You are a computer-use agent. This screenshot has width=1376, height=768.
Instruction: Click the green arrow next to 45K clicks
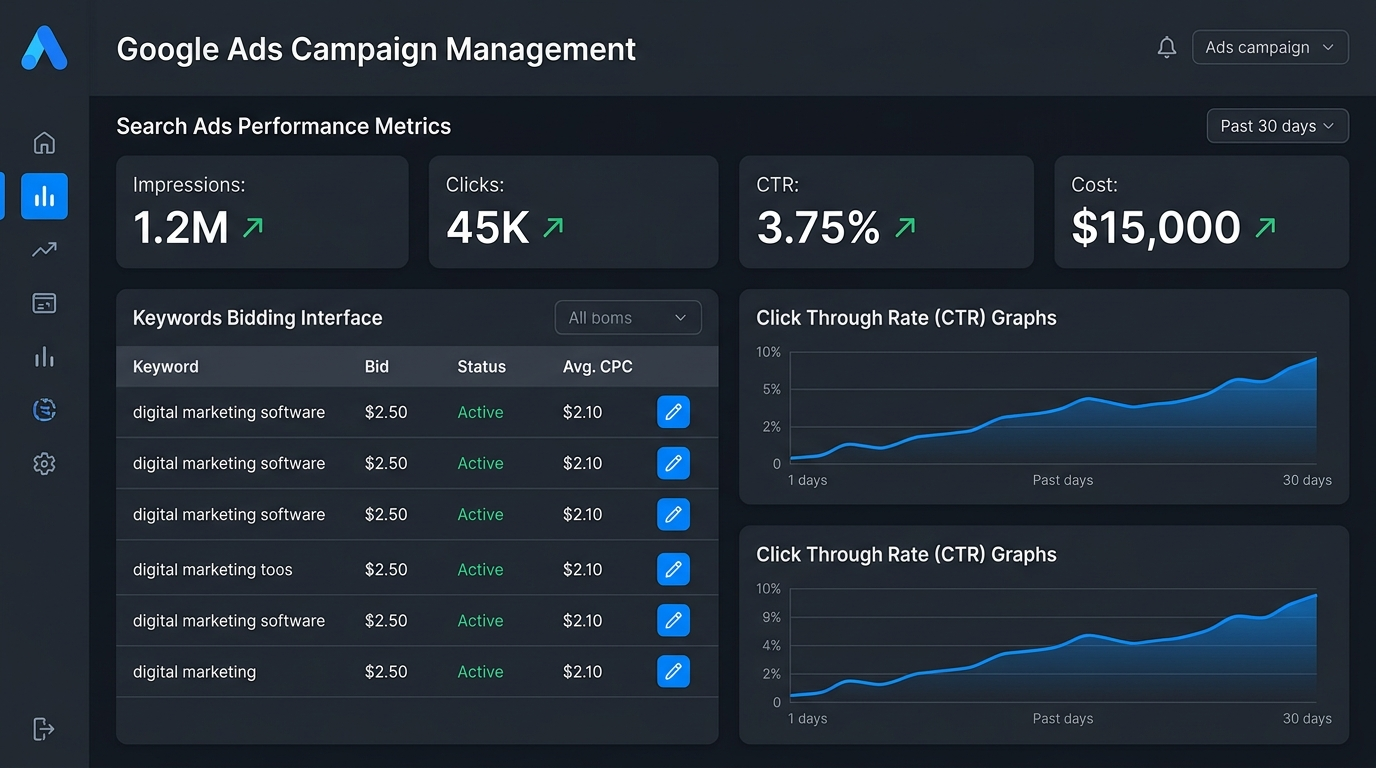pos(553,228)
